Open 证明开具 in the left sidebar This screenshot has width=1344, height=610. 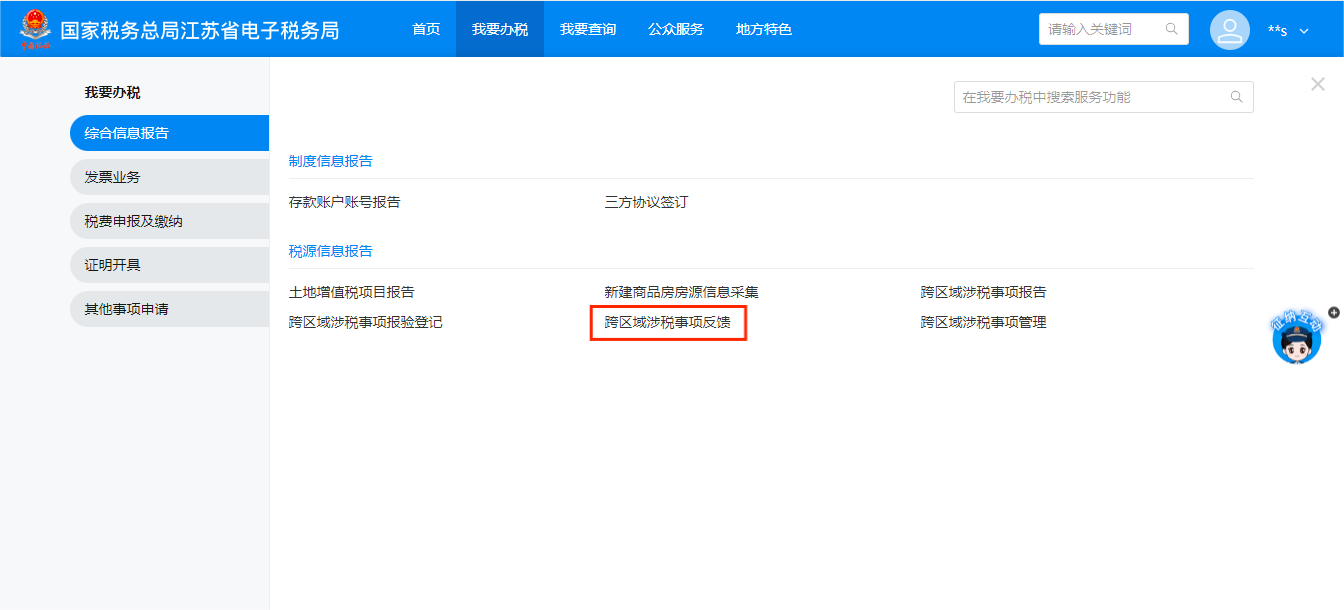tap(112, 265)
